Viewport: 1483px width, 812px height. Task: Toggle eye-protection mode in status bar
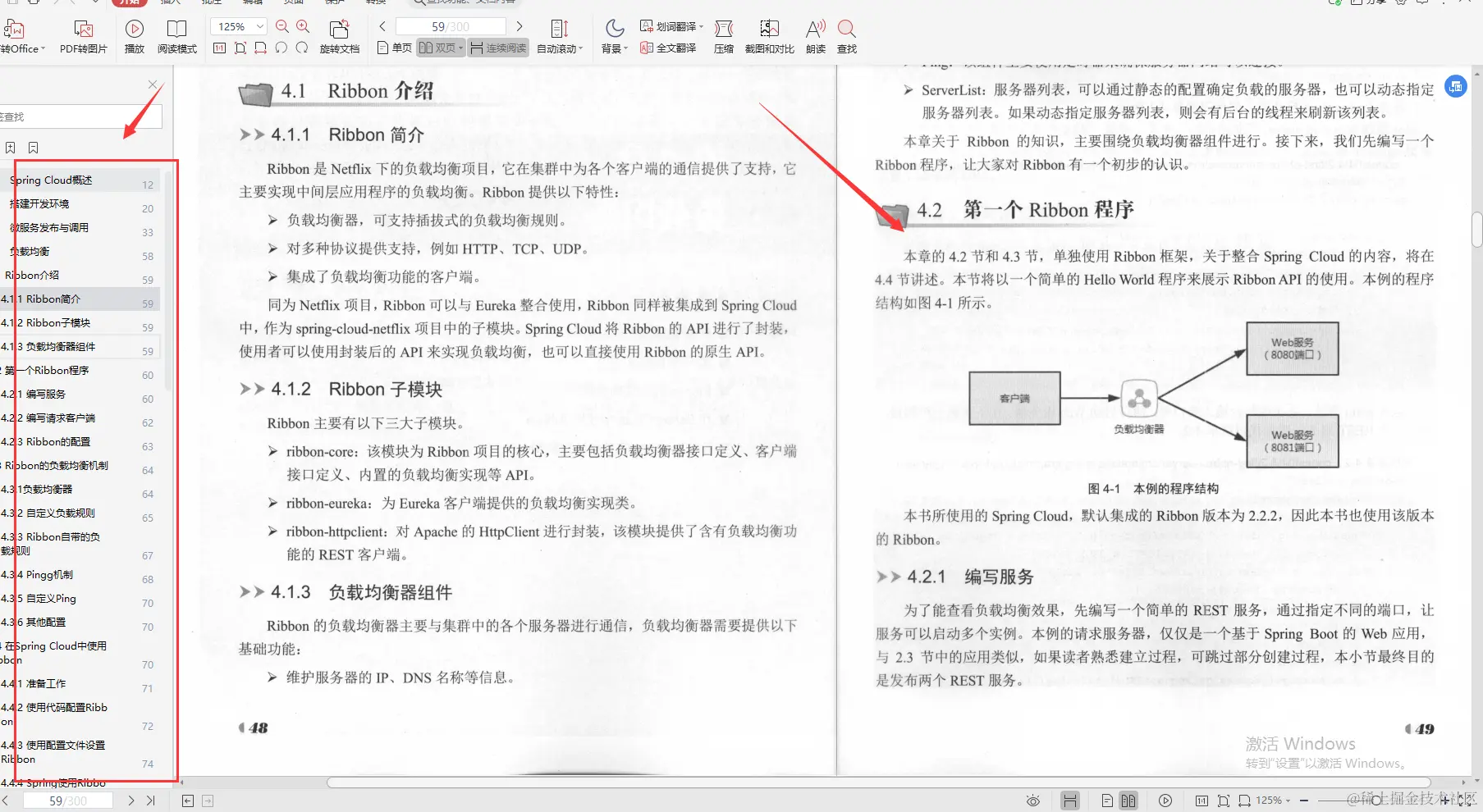click(1033, 800)
